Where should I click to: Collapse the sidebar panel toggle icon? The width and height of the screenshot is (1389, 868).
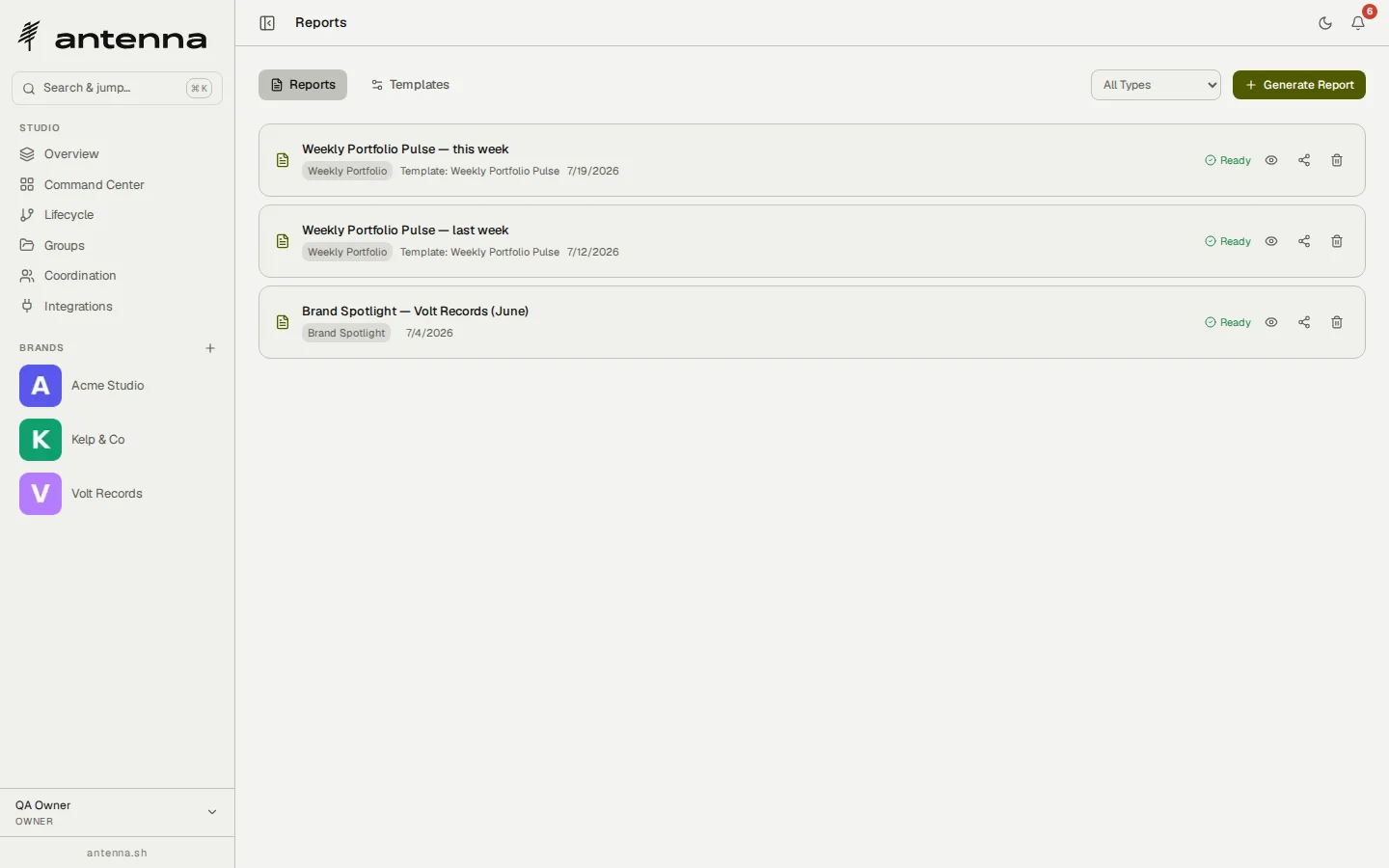267,23
